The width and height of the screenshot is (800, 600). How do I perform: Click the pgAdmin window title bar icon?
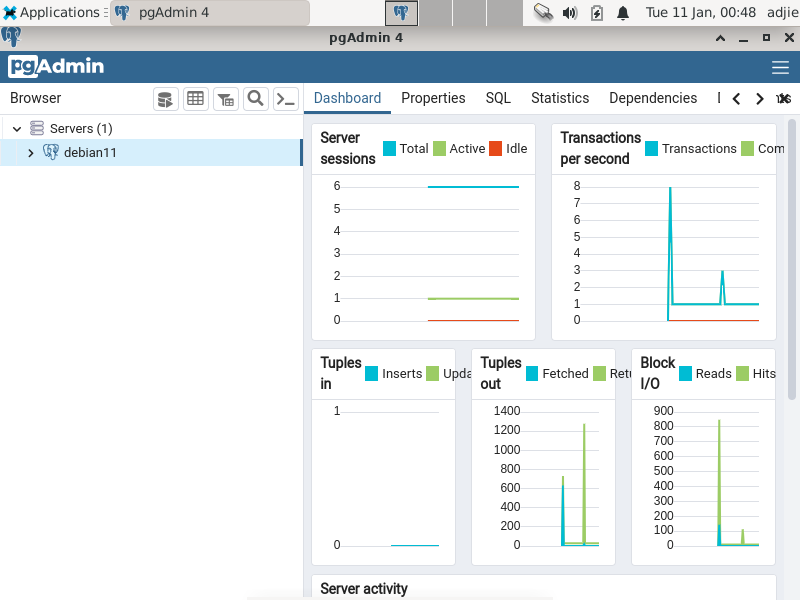click(x=11, y=37)
